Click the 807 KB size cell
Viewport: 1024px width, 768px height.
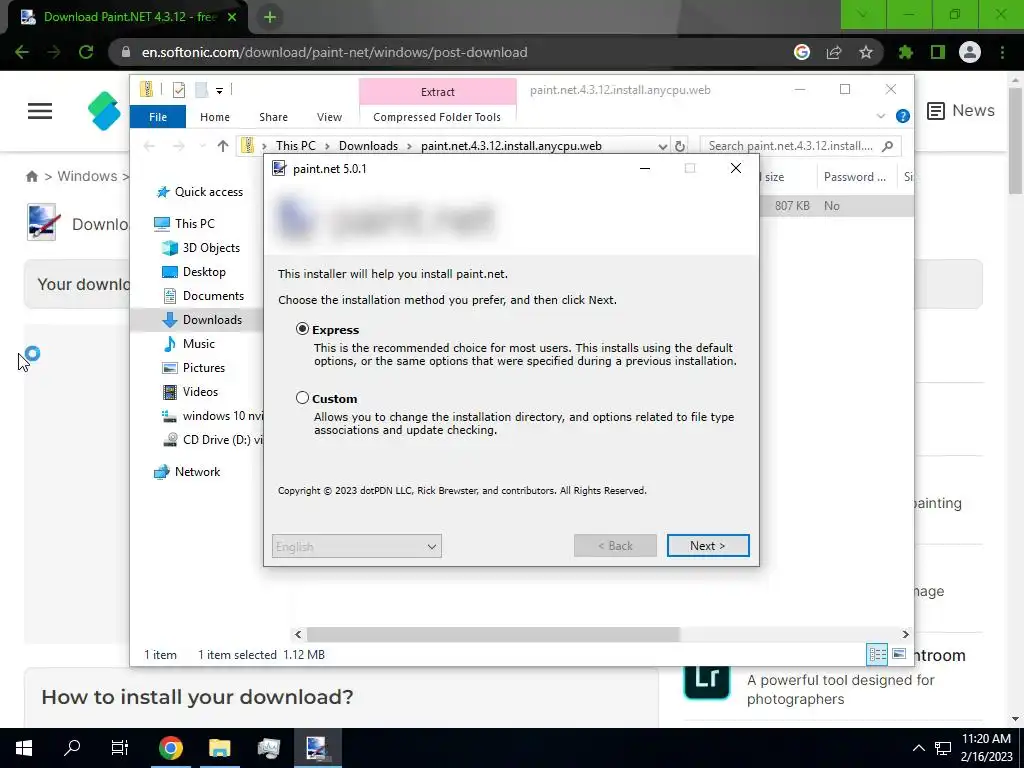[792, 206]
